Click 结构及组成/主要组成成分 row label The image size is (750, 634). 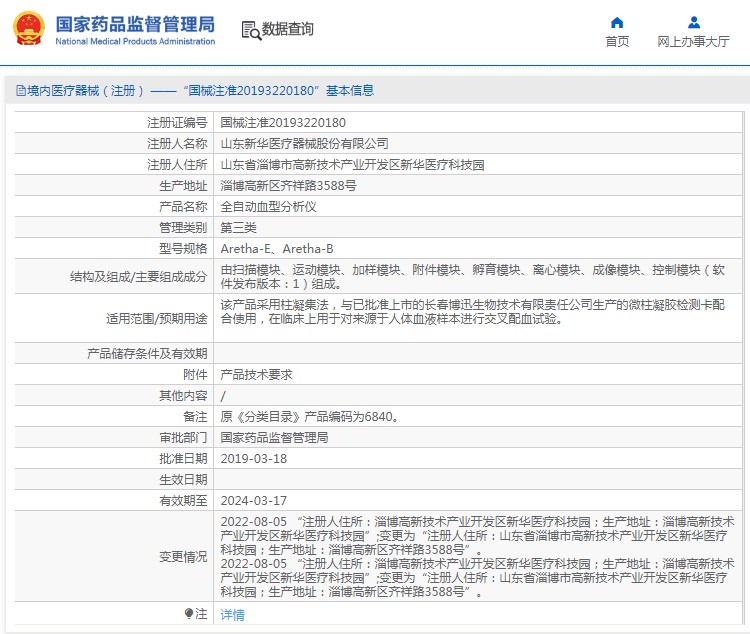click(139, 277)
